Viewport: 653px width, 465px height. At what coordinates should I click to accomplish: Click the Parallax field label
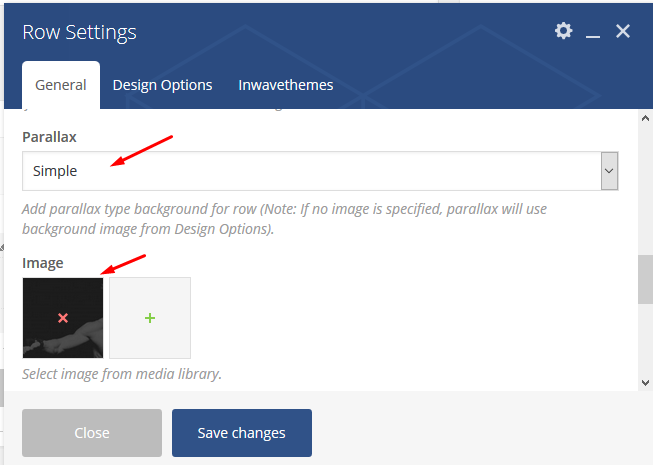pos(49,137)
